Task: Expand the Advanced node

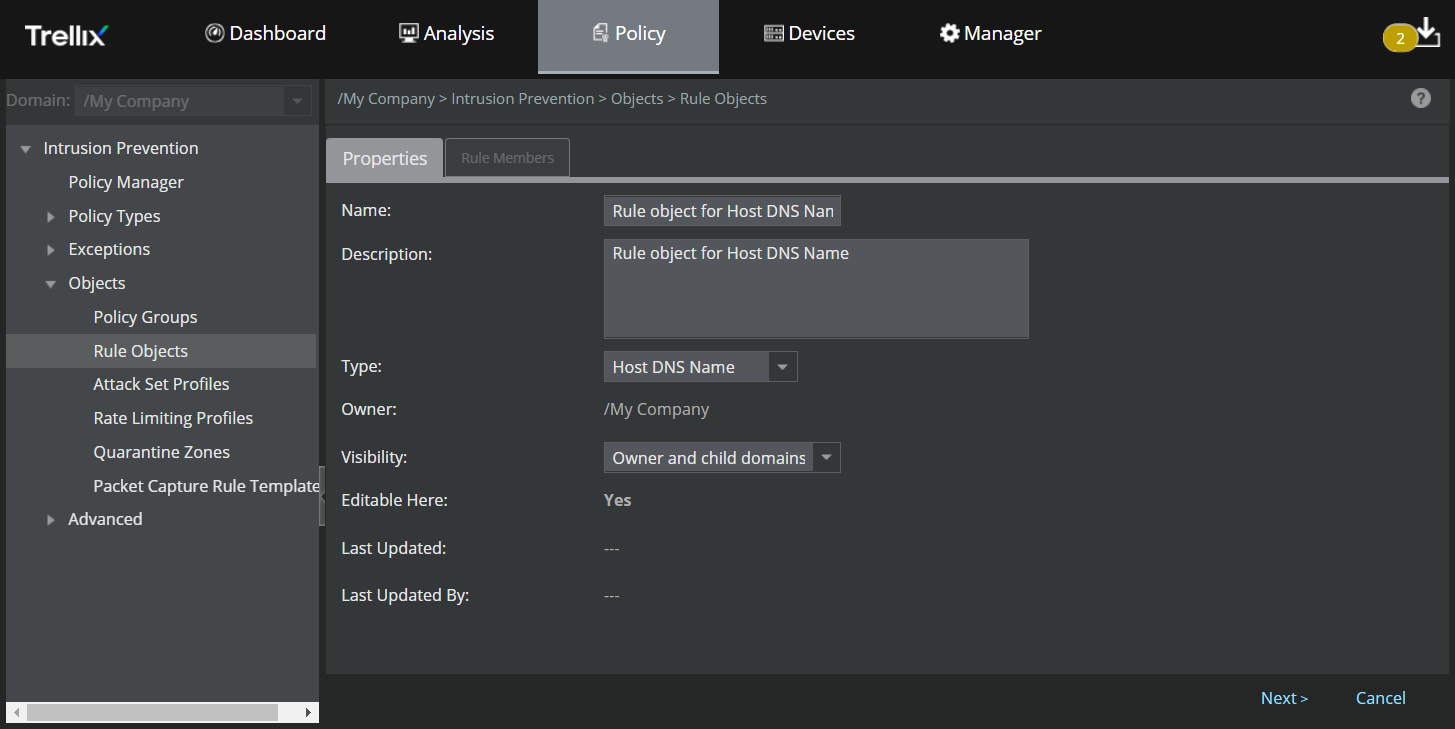Action: click(x=51, y=520)
